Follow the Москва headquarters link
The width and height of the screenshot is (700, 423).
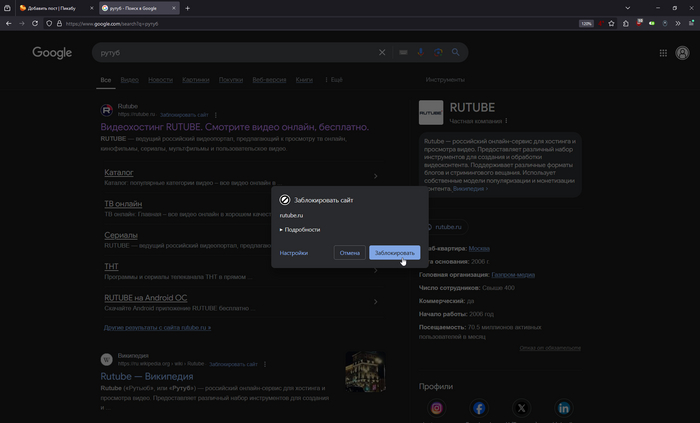(479, 249)
